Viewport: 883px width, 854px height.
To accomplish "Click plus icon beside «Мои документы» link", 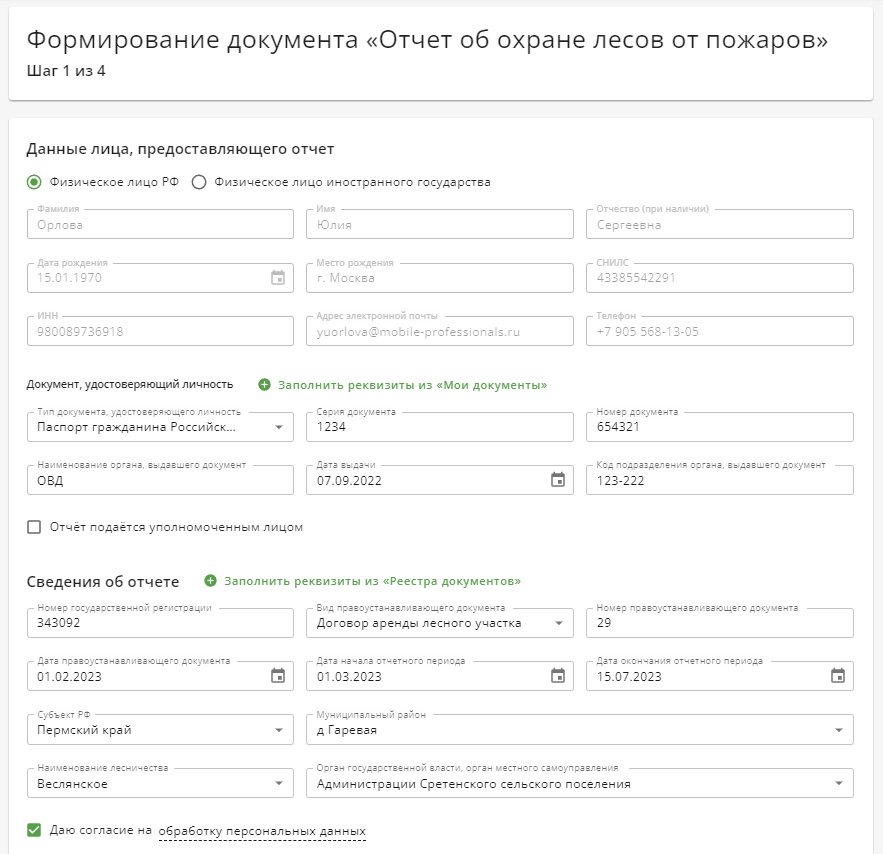I will coord(264,384).
